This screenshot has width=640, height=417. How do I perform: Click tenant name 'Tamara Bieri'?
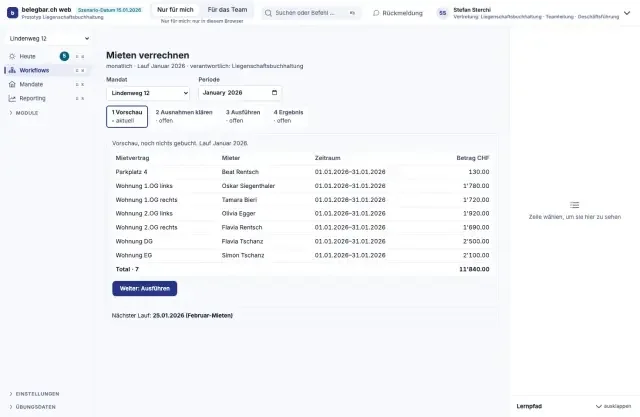239,200
